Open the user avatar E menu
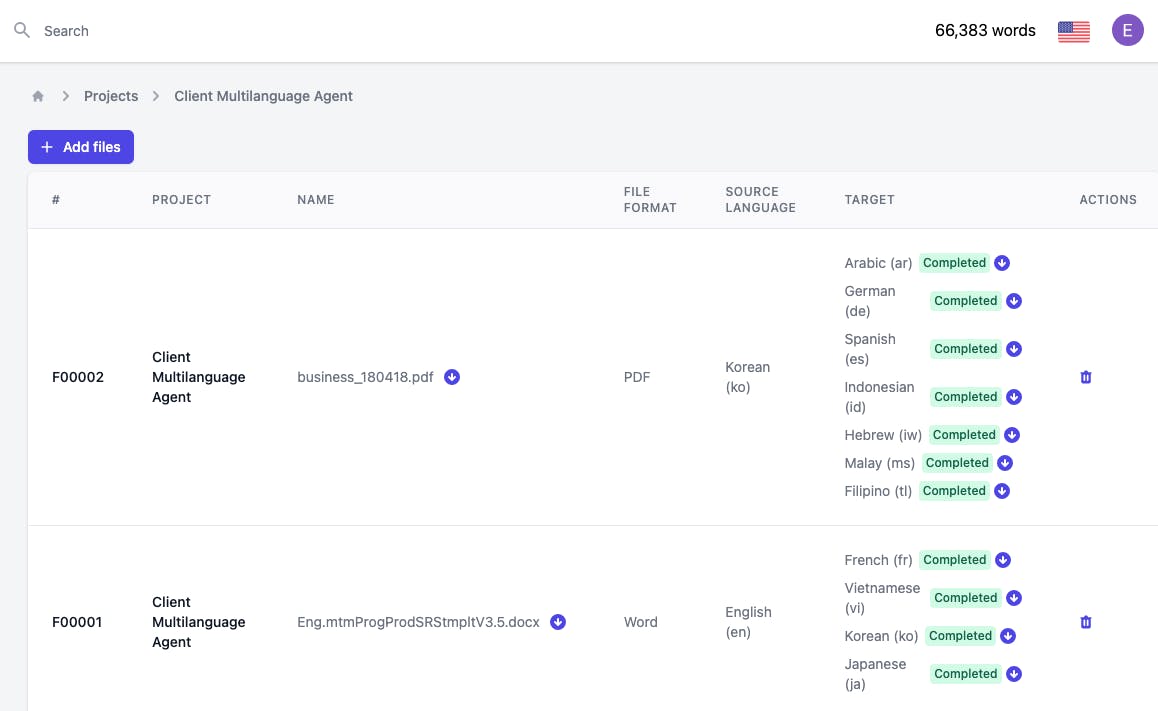 click(x=1127, y=30)
